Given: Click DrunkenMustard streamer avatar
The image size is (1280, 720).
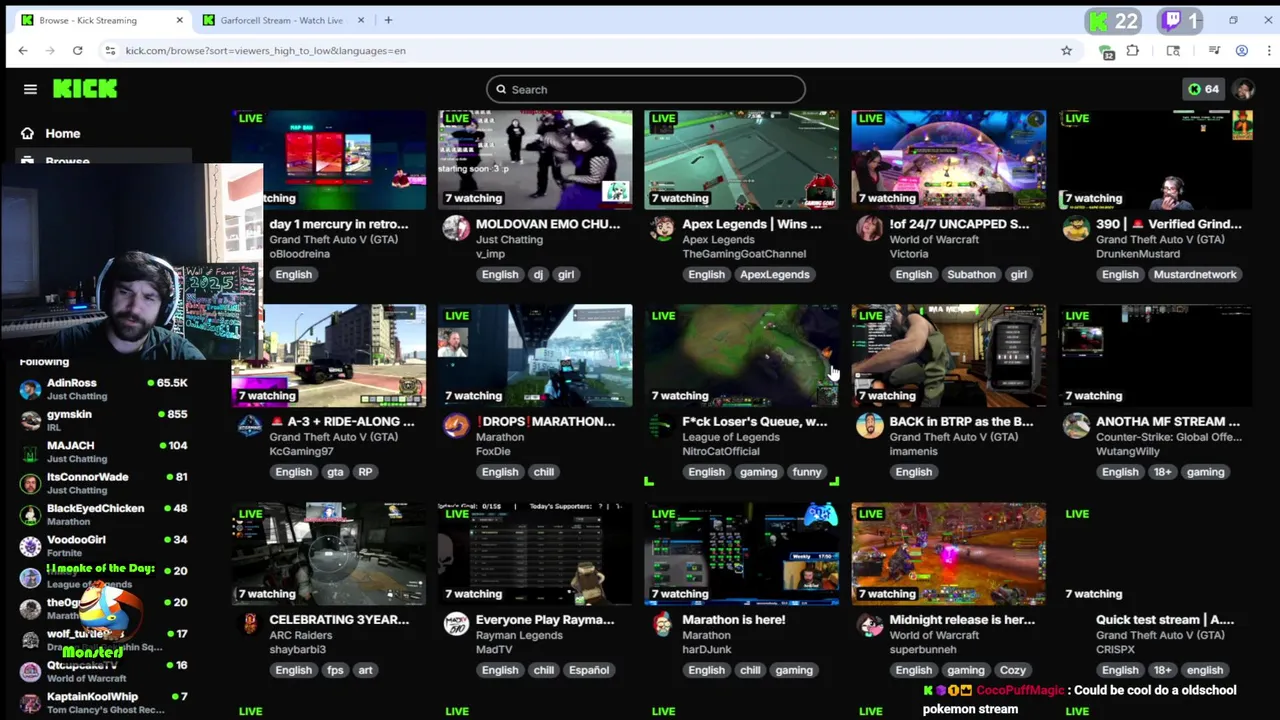Looking at the screenshot, I should (1076, 228).
